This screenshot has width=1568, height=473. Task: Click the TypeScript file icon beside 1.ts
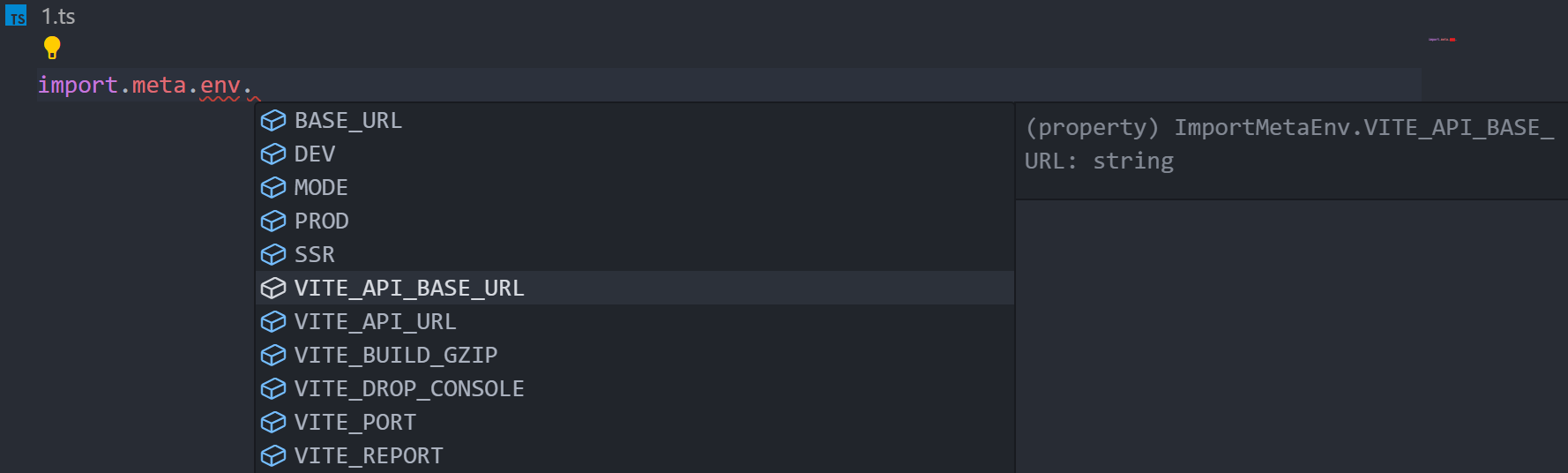click(x=16, y=16)
